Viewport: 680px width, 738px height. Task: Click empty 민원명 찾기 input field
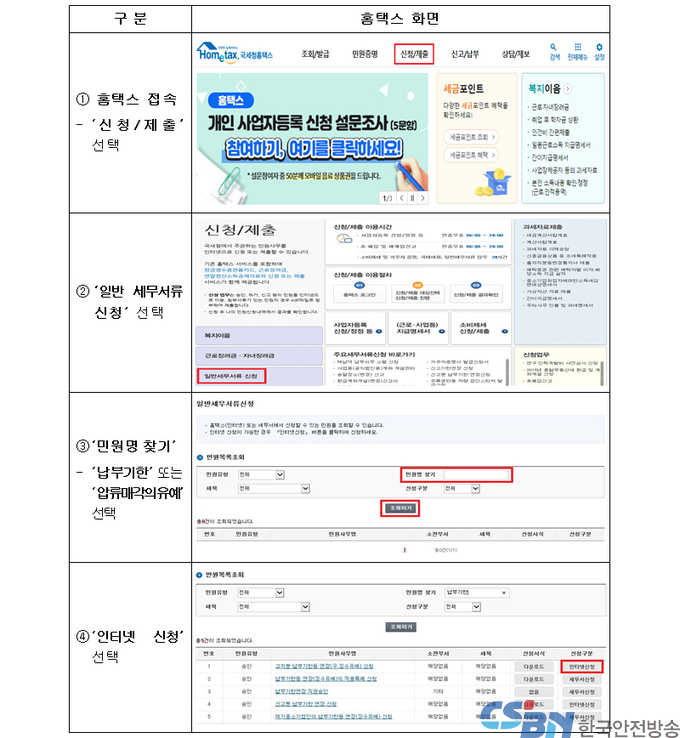(x=477, y=475)
